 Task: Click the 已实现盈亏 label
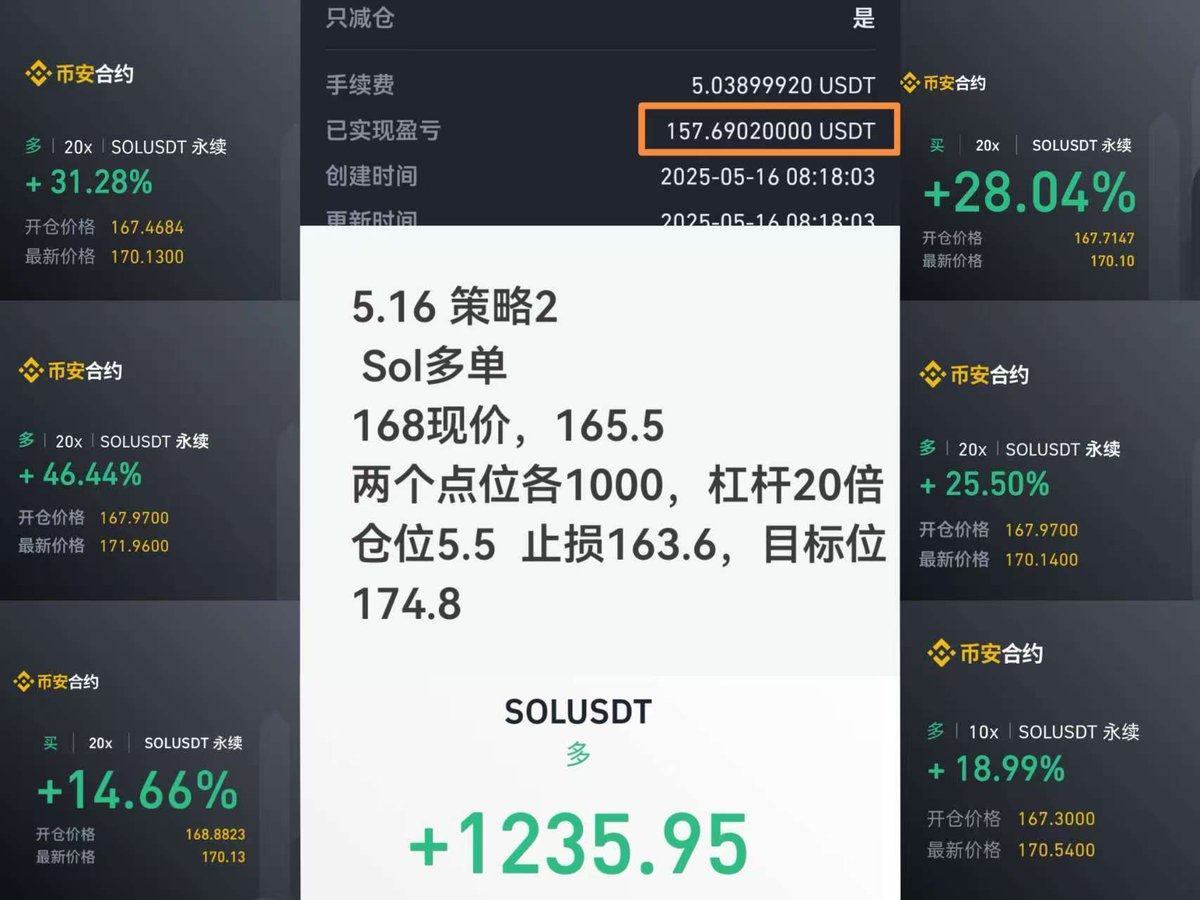(x=383, y=131)
